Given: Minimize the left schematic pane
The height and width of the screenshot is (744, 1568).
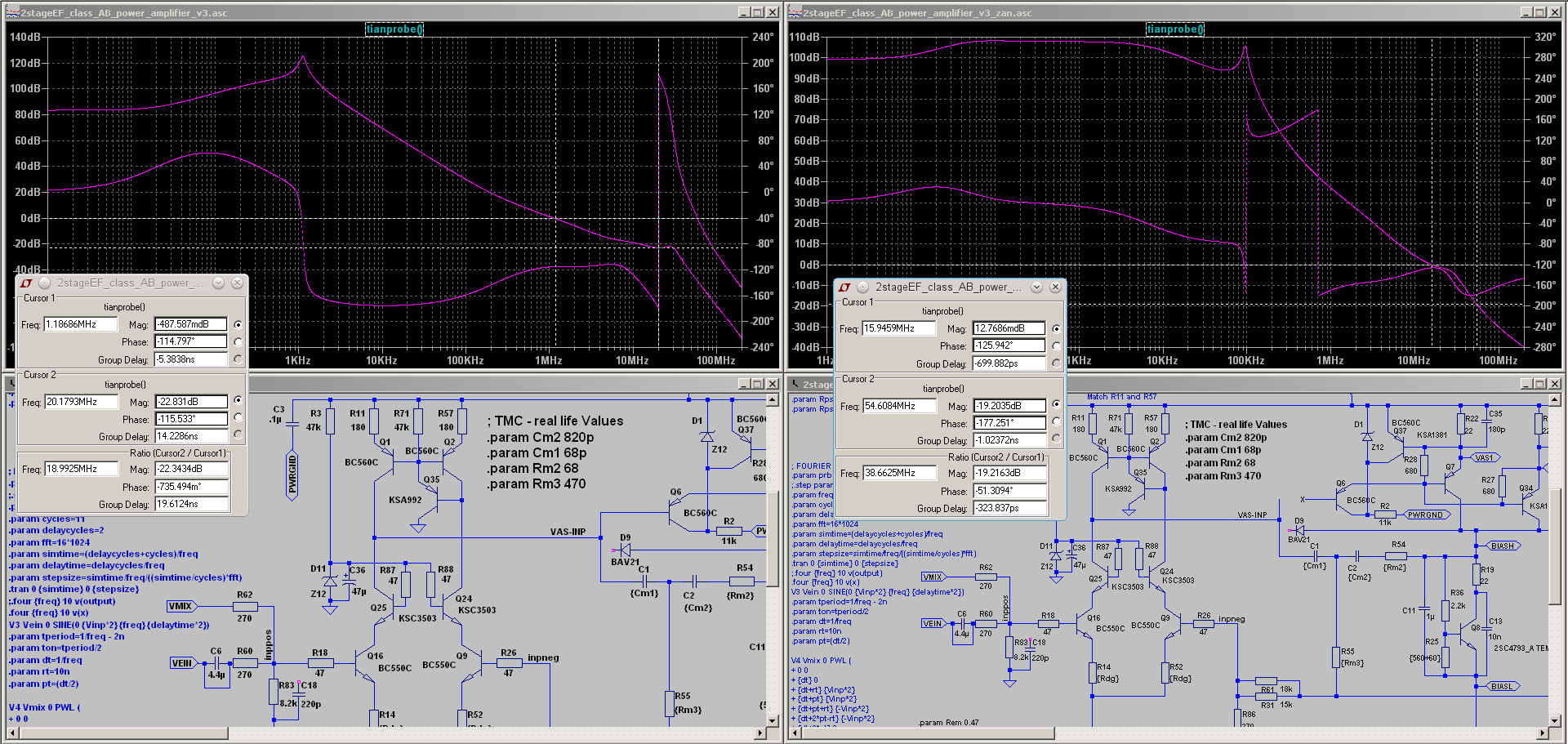Looking at the screenshot, I should (x=744, y=383).
